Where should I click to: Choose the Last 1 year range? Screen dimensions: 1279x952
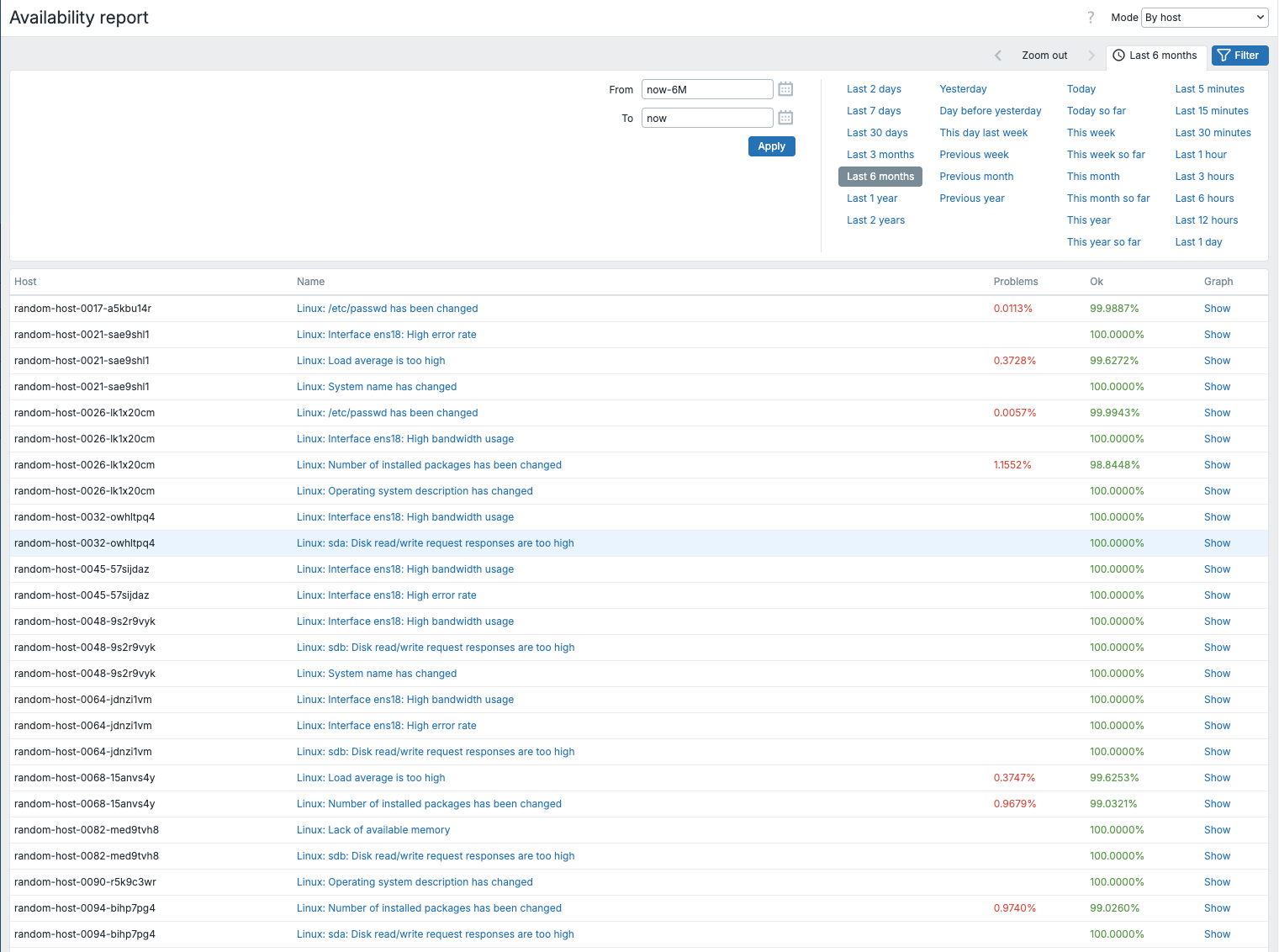click(872, 198)
